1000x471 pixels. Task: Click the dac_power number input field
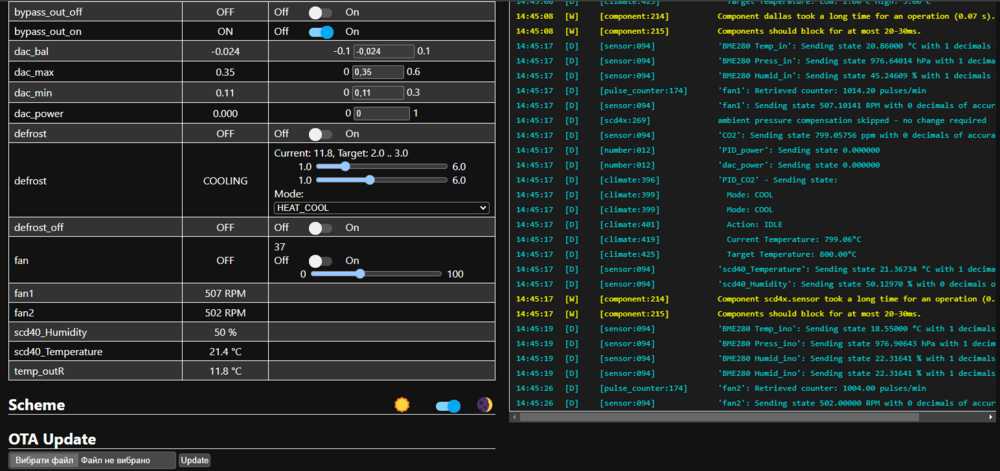381,114
